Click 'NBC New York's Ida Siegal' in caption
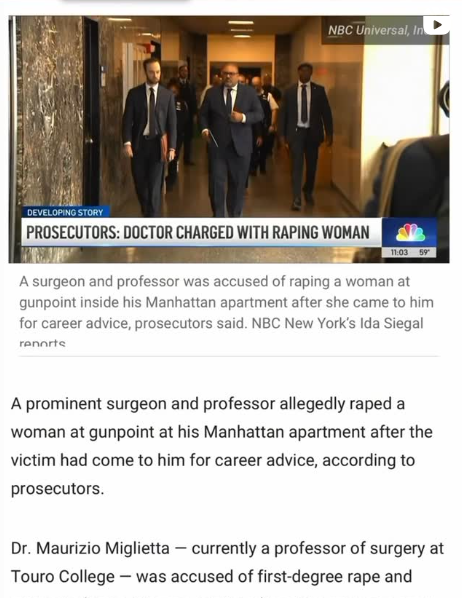Screen dimensions: 462x598 [x=338, y=323]
